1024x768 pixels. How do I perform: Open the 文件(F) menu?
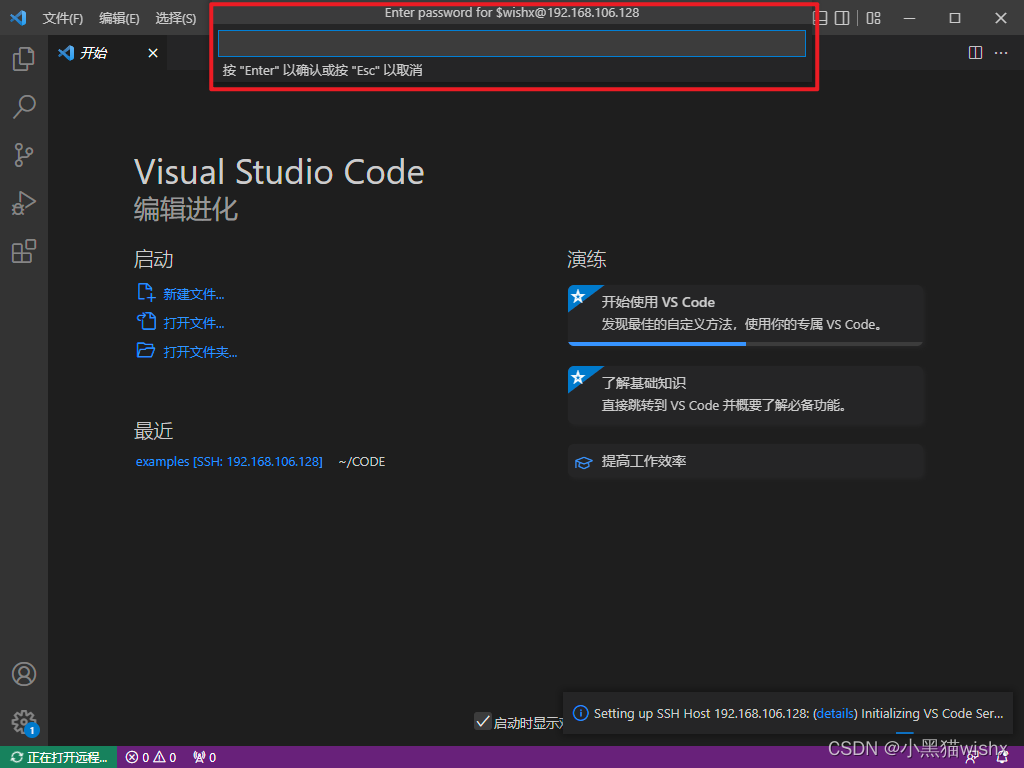[62, 17]
